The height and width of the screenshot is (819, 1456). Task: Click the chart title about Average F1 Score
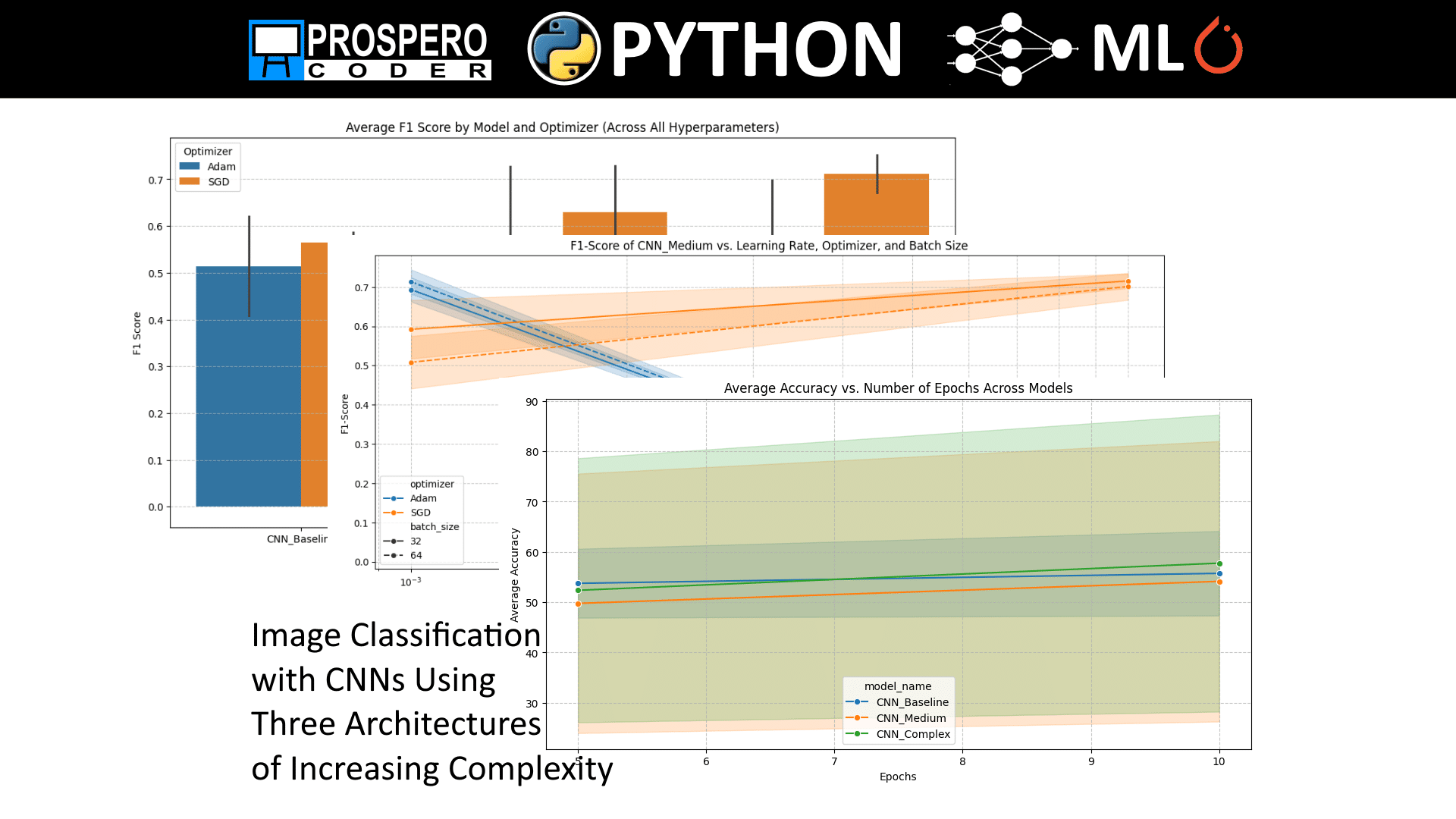click(562, 127)
